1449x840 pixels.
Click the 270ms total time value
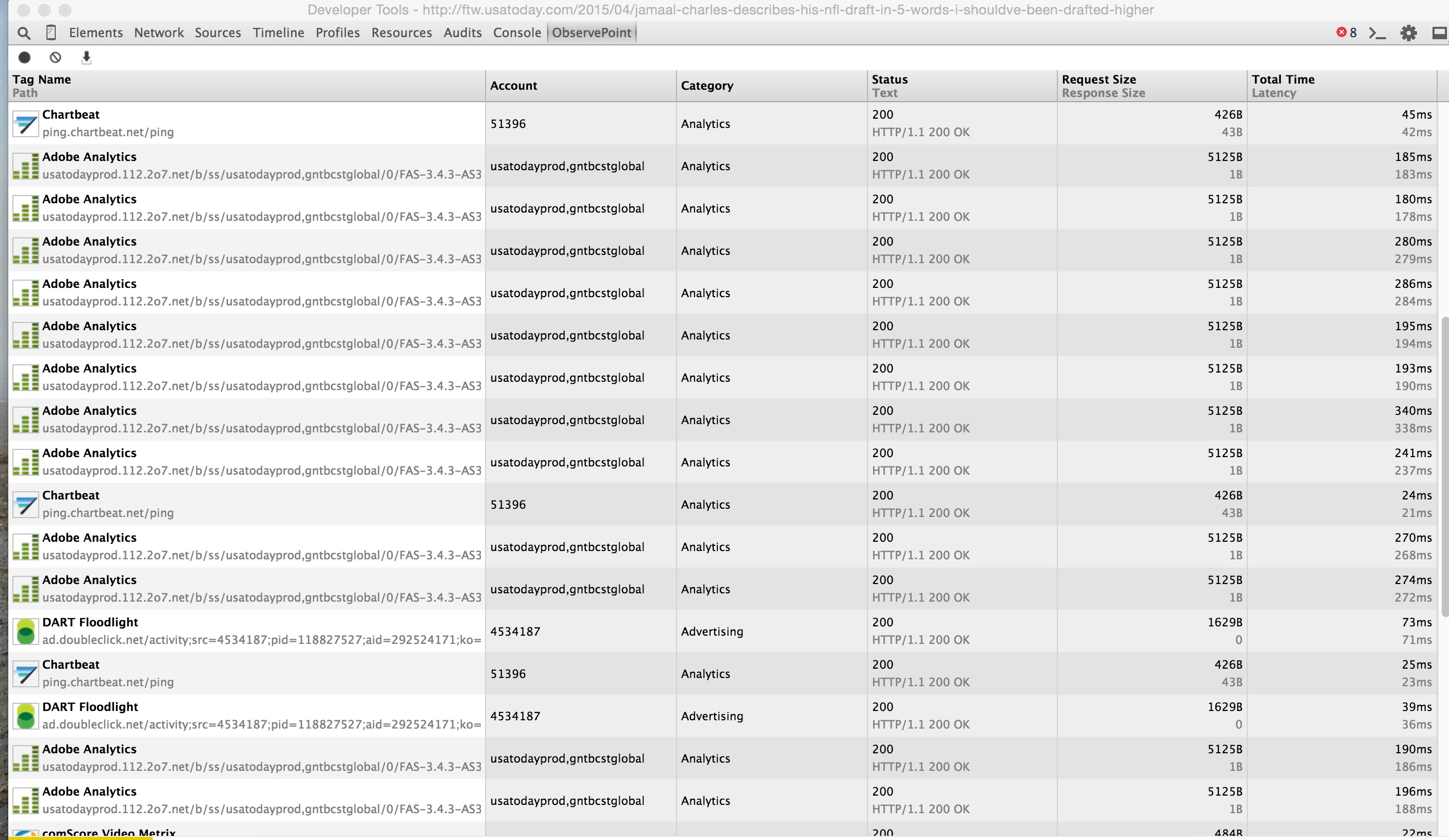point(1413,538)
